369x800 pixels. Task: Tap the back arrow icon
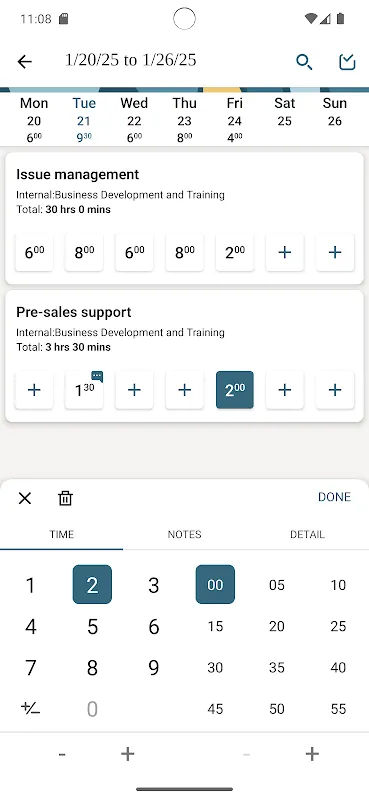click(24, 62)
